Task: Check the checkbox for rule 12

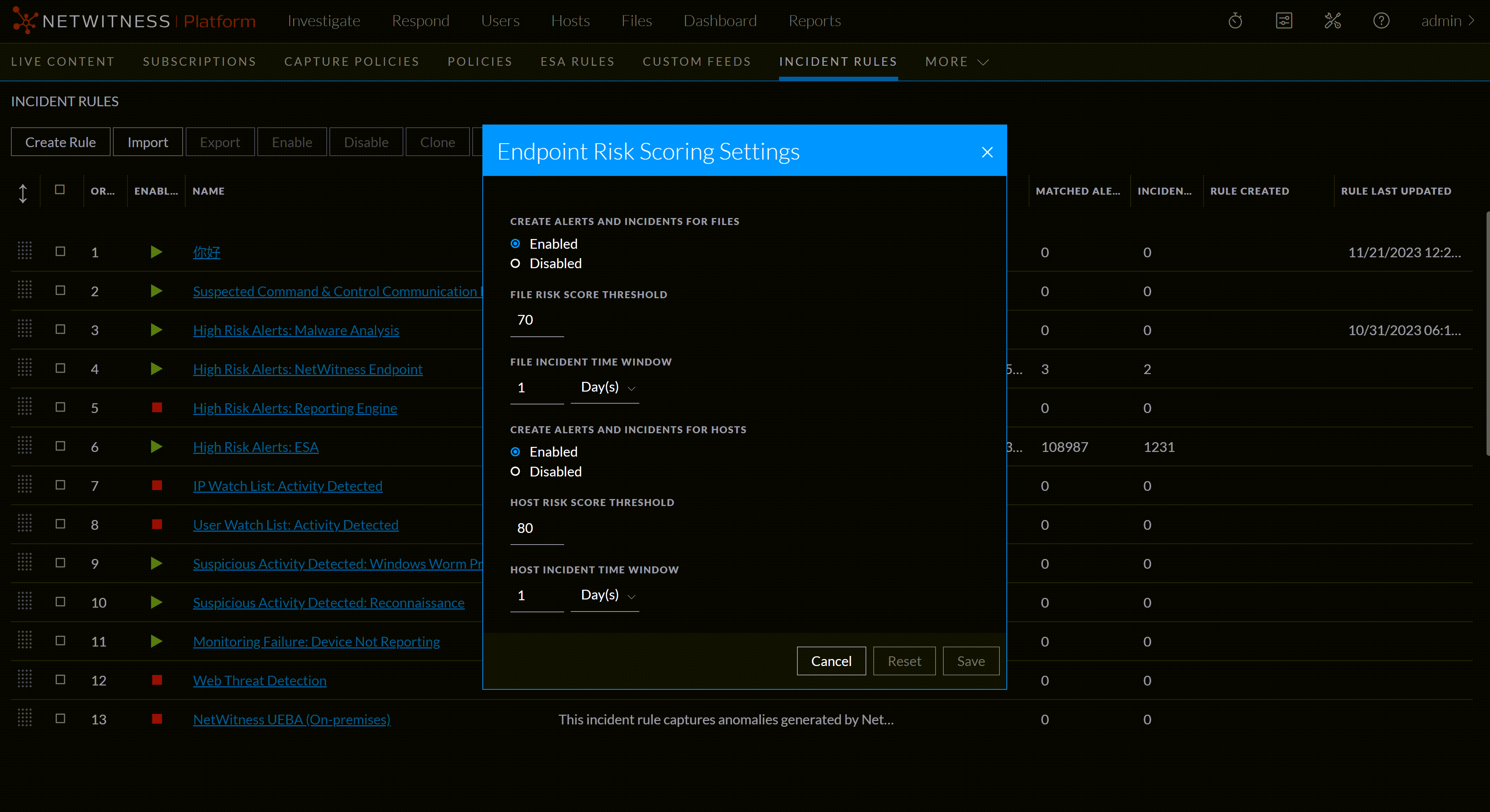Action: pos(60,680)
